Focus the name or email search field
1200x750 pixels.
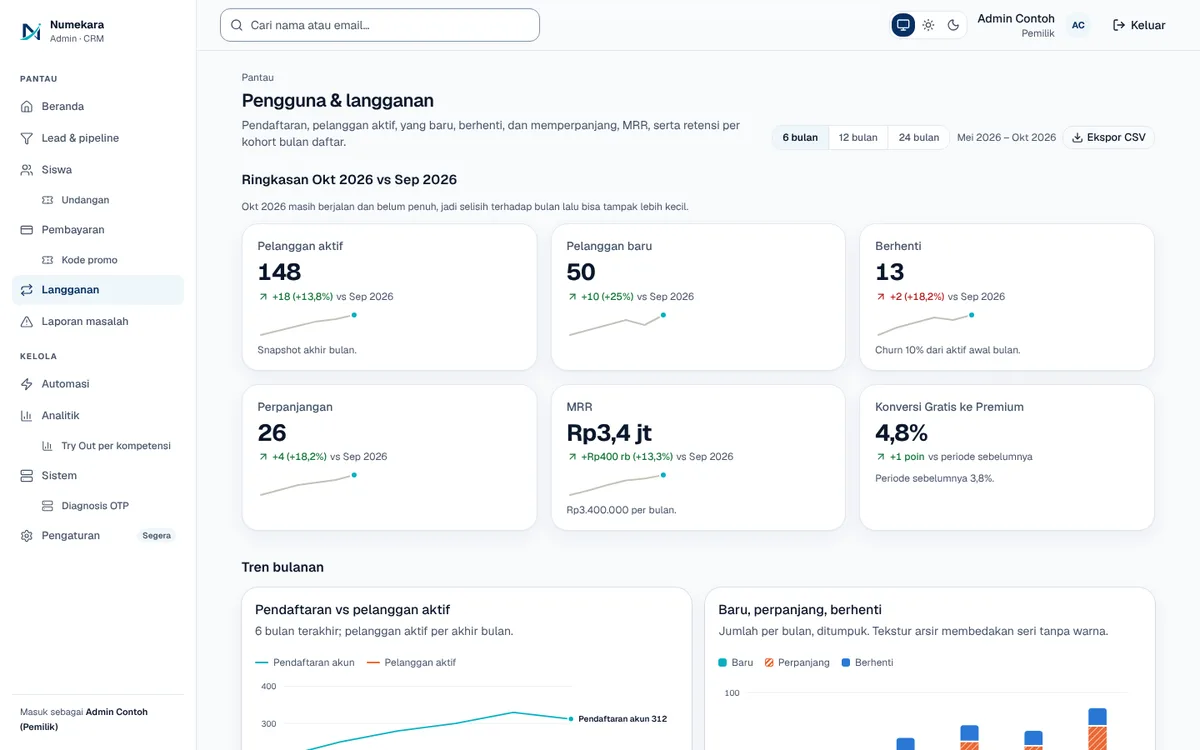tap(380, 25)
